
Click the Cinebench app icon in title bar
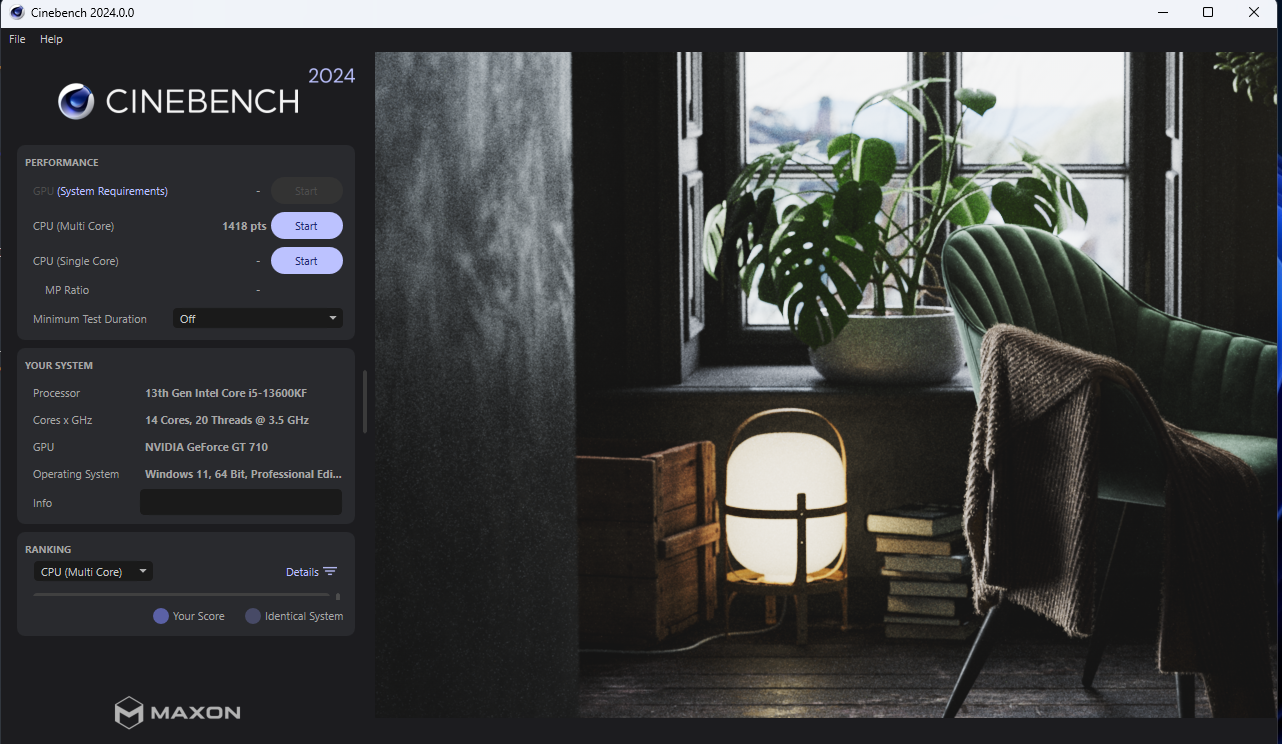pyautogui.click(x=17, y=13)
